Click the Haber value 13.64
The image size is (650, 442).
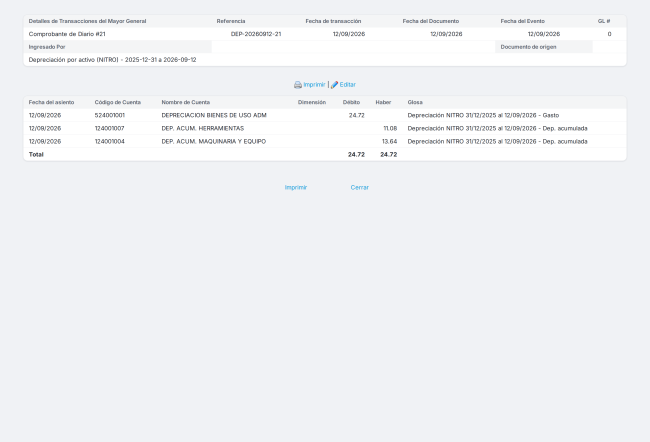(389, 141)
